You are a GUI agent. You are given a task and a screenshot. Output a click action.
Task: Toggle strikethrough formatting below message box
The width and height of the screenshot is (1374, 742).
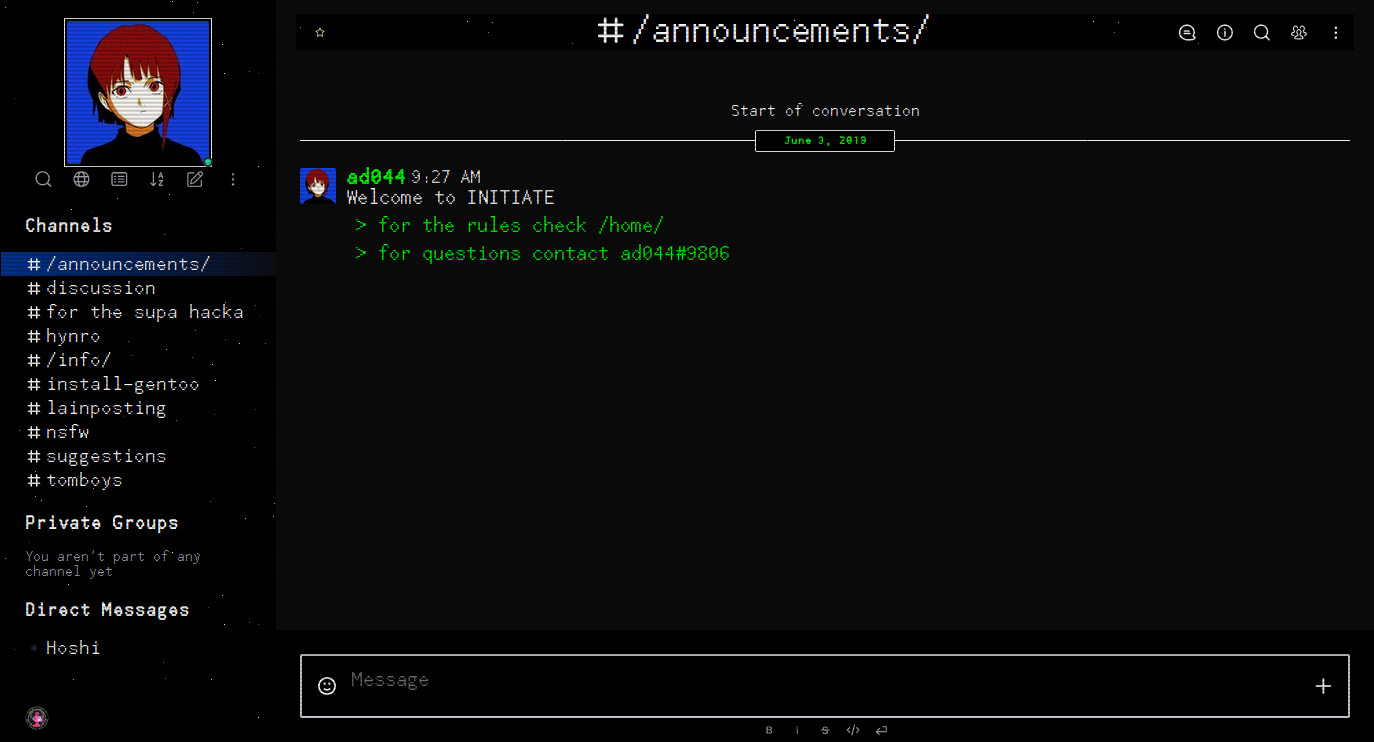point(825,731)
